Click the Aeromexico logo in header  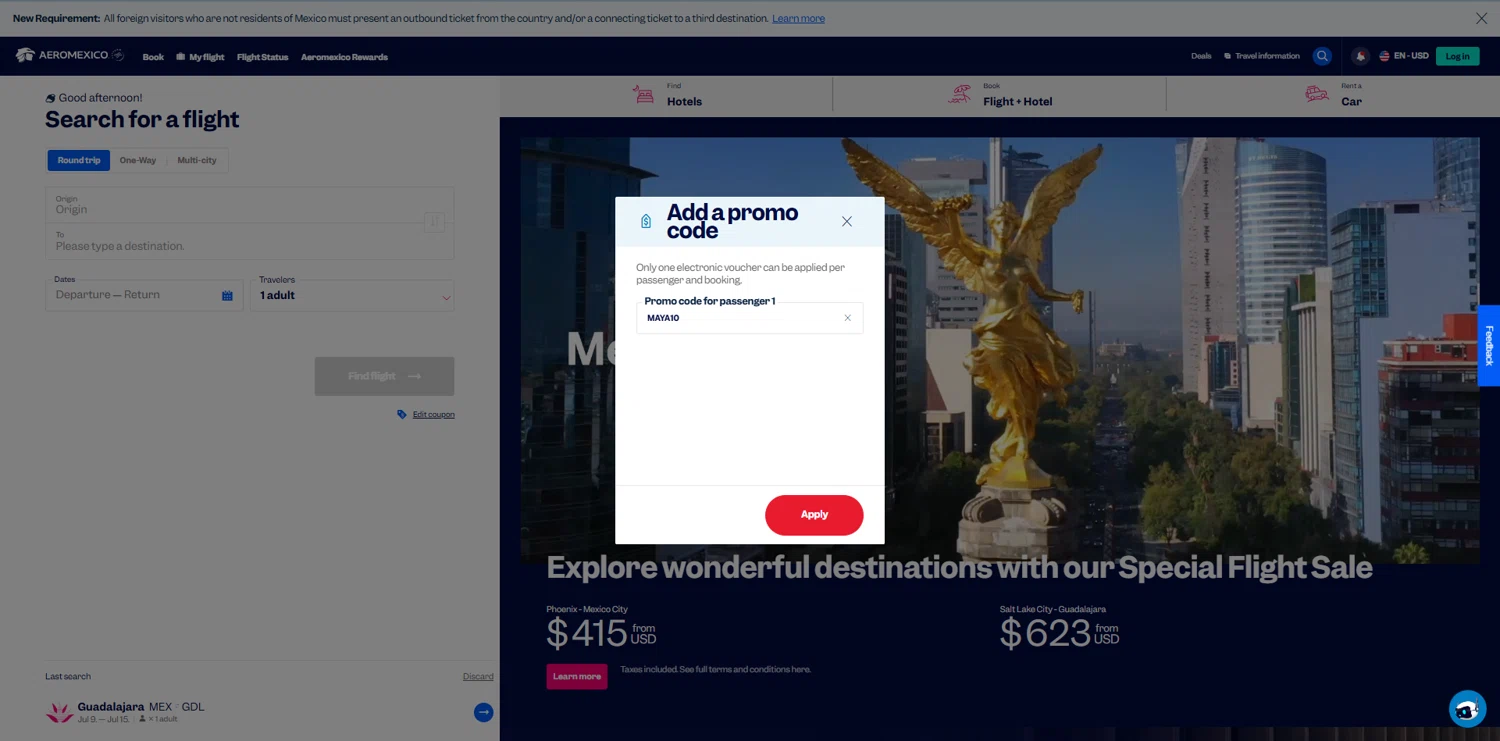click(69, 55)
